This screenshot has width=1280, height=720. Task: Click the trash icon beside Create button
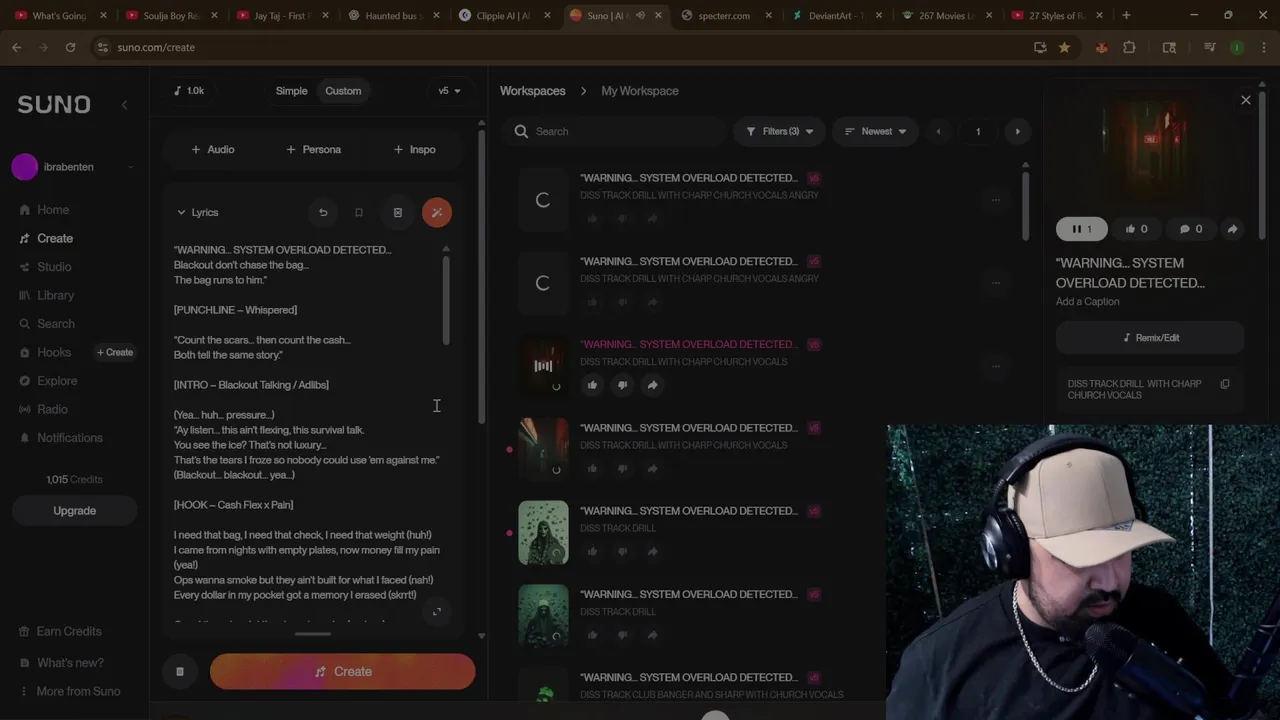(x=180, y=672)
